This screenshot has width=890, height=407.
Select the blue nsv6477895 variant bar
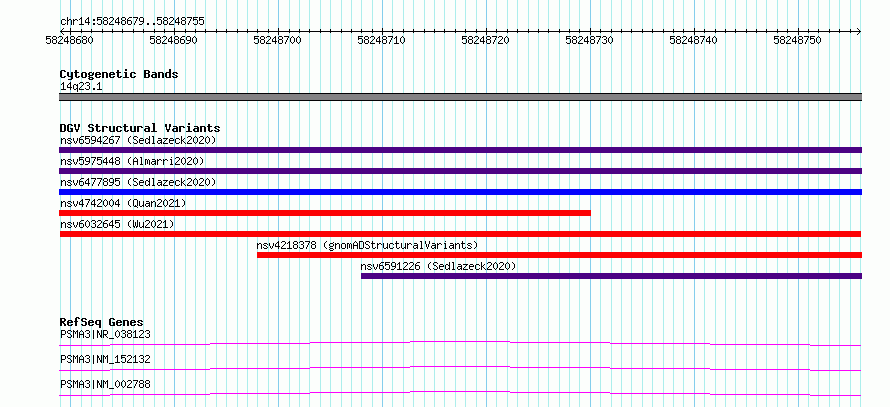pos(460,192)
